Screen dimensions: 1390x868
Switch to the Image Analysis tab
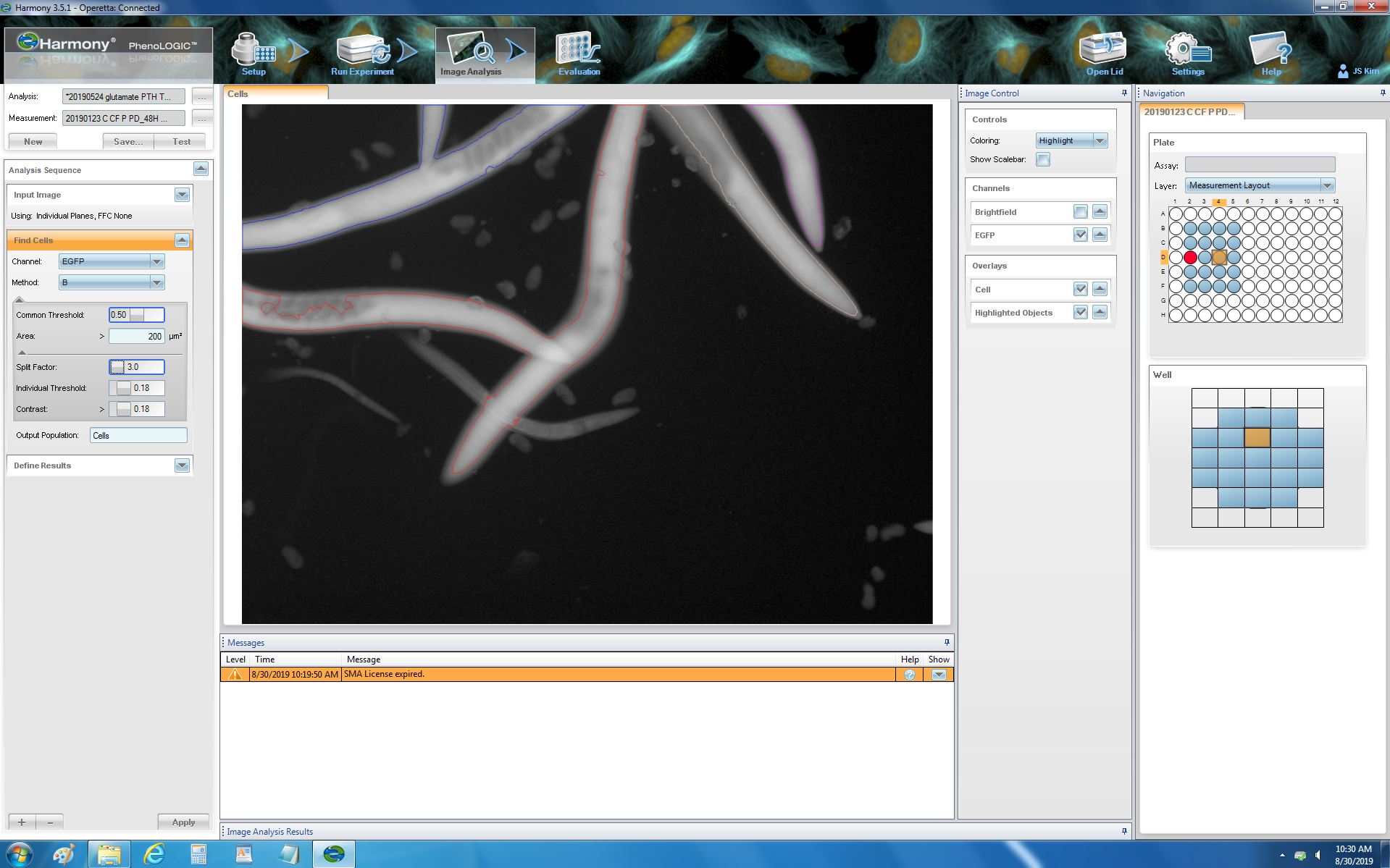tap(471, 54)
